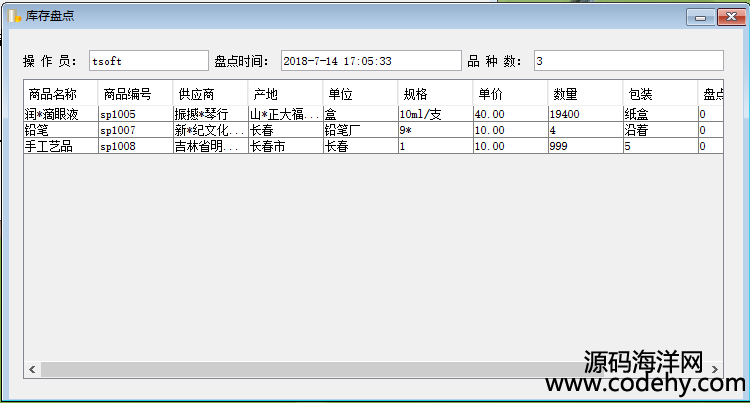Click the quantity cell 4 in 铅笔 row
Screen dimensions: 750x403
[585, 130]
